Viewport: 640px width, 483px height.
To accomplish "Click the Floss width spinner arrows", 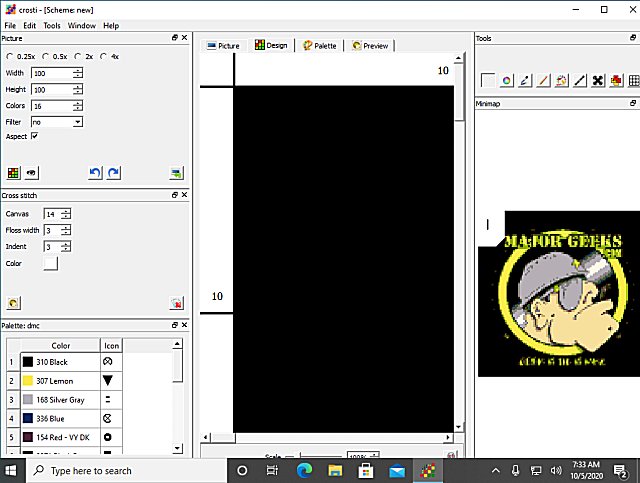I will [66, 230].
